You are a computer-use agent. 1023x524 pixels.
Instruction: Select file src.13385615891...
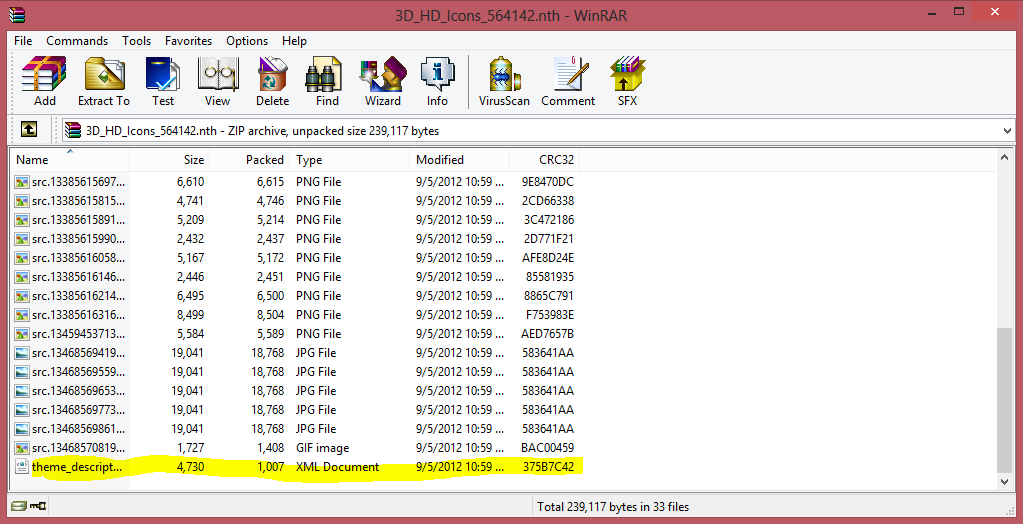pos(78,219)
